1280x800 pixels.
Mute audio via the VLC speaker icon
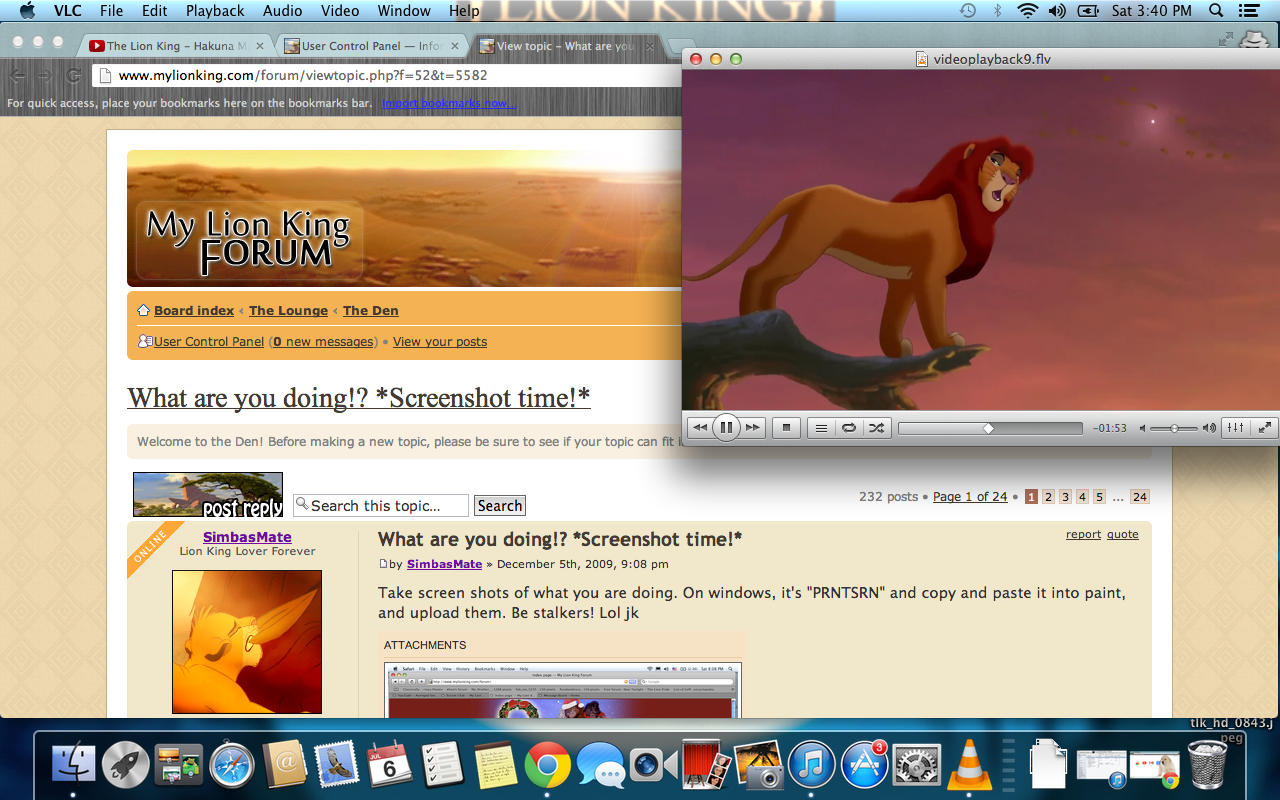point(1143,428)
